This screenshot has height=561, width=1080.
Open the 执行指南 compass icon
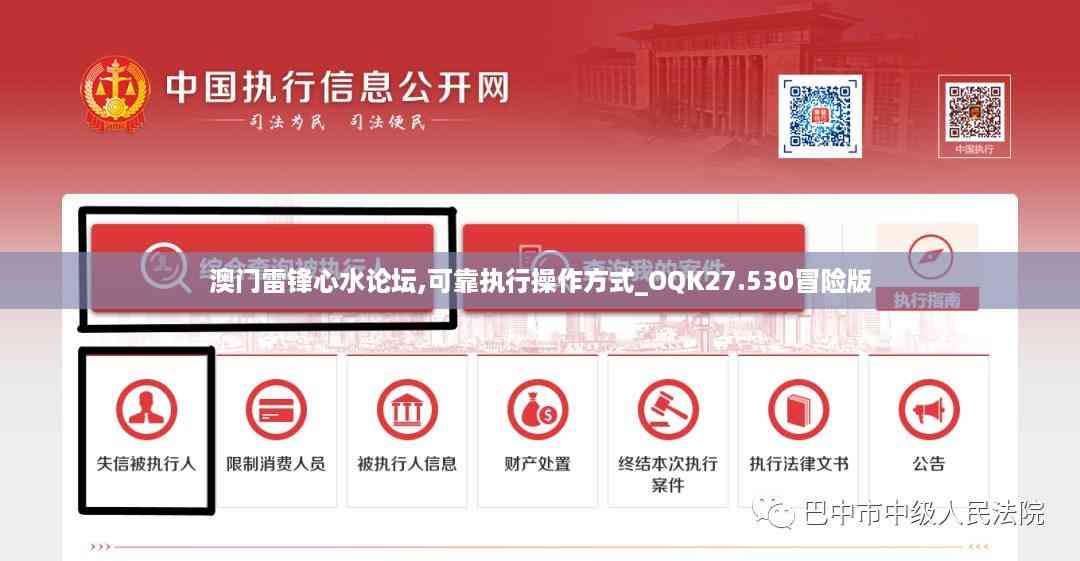(x=930, y=257)
